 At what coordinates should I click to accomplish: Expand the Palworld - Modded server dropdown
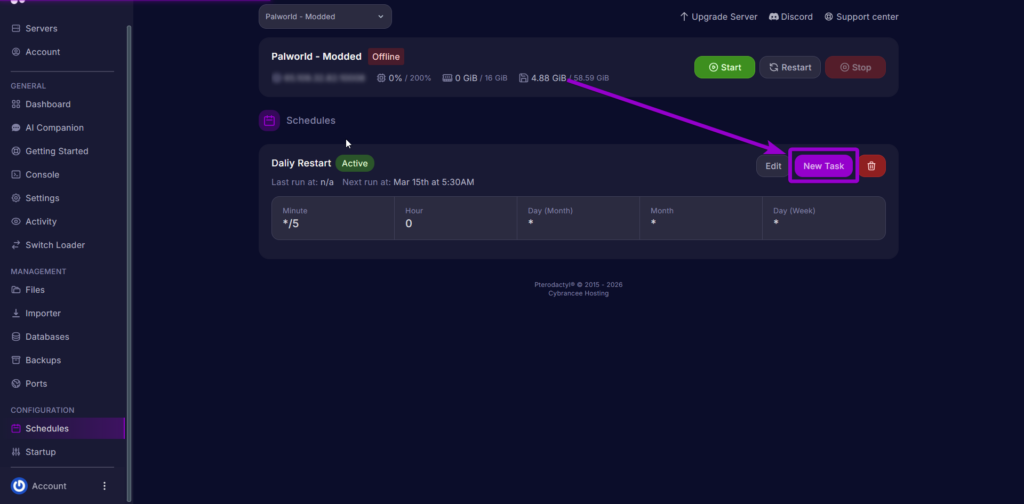tap(325, 17)
